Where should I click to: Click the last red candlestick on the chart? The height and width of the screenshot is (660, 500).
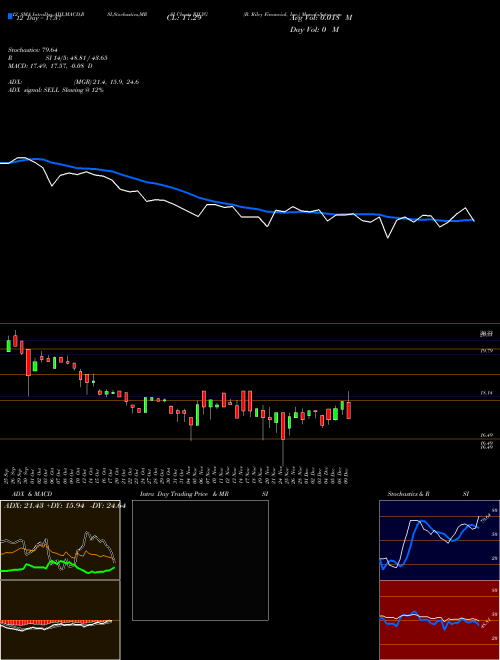click(348, 410)
